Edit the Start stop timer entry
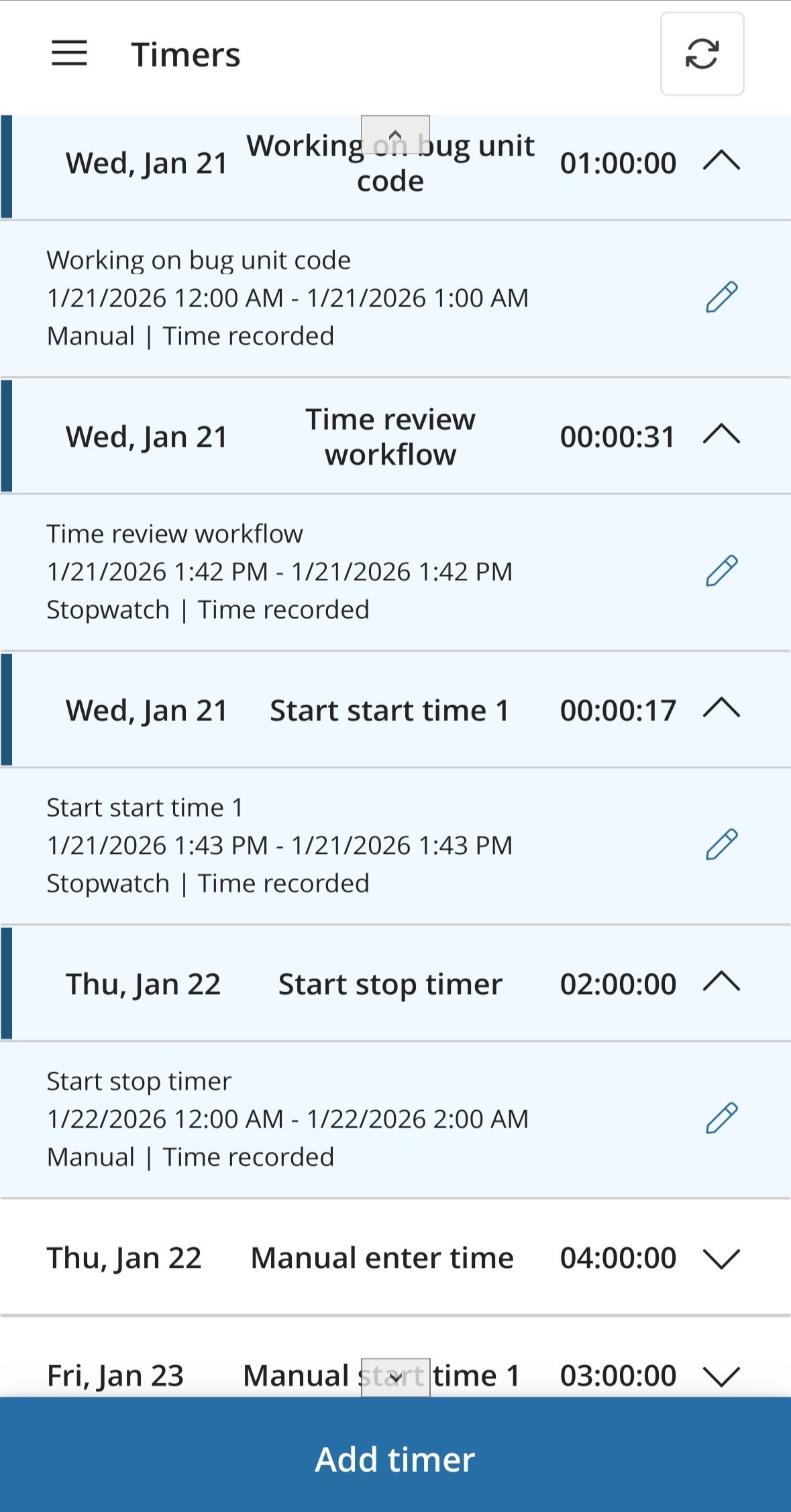 point(721,1119)
